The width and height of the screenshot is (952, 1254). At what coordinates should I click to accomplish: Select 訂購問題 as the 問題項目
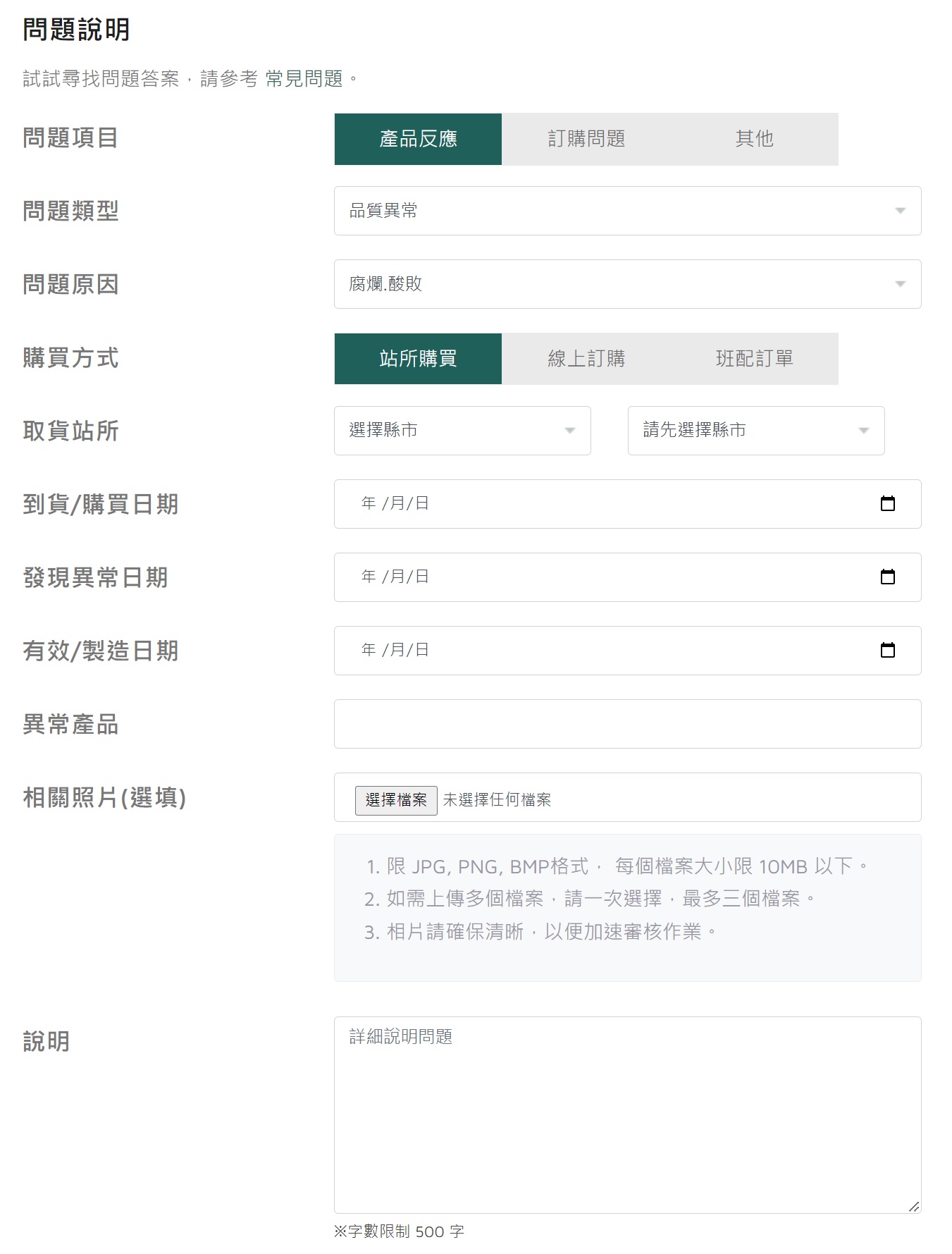point(586,139)
